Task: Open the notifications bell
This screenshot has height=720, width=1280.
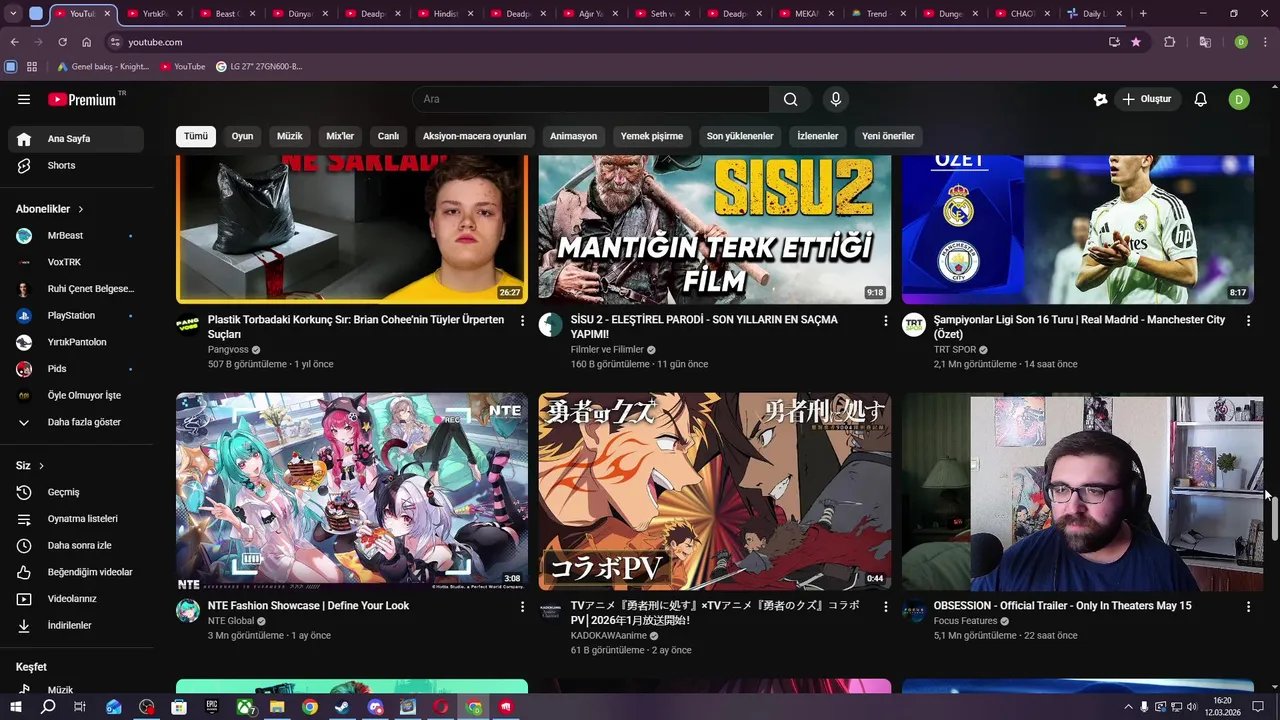Action: (1201, 99)
